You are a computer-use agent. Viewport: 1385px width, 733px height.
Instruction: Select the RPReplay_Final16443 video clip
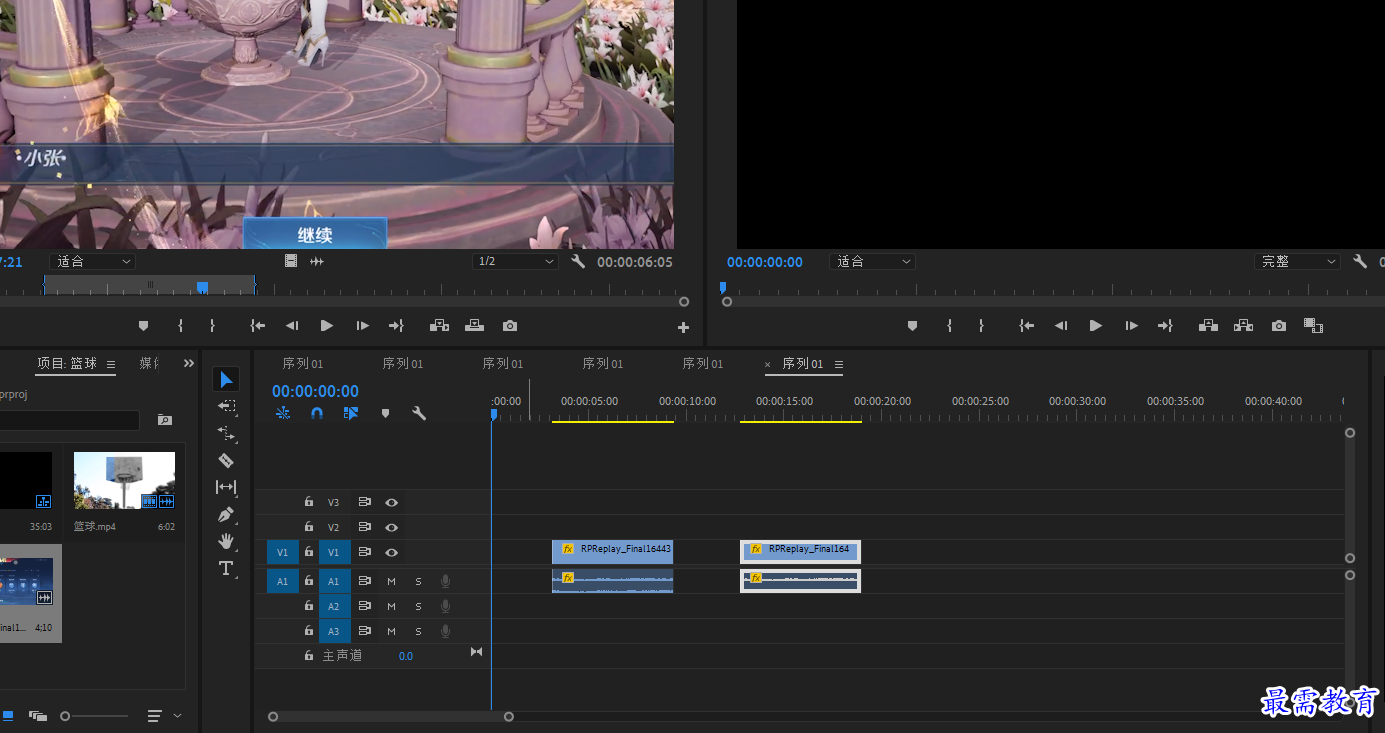612,551
